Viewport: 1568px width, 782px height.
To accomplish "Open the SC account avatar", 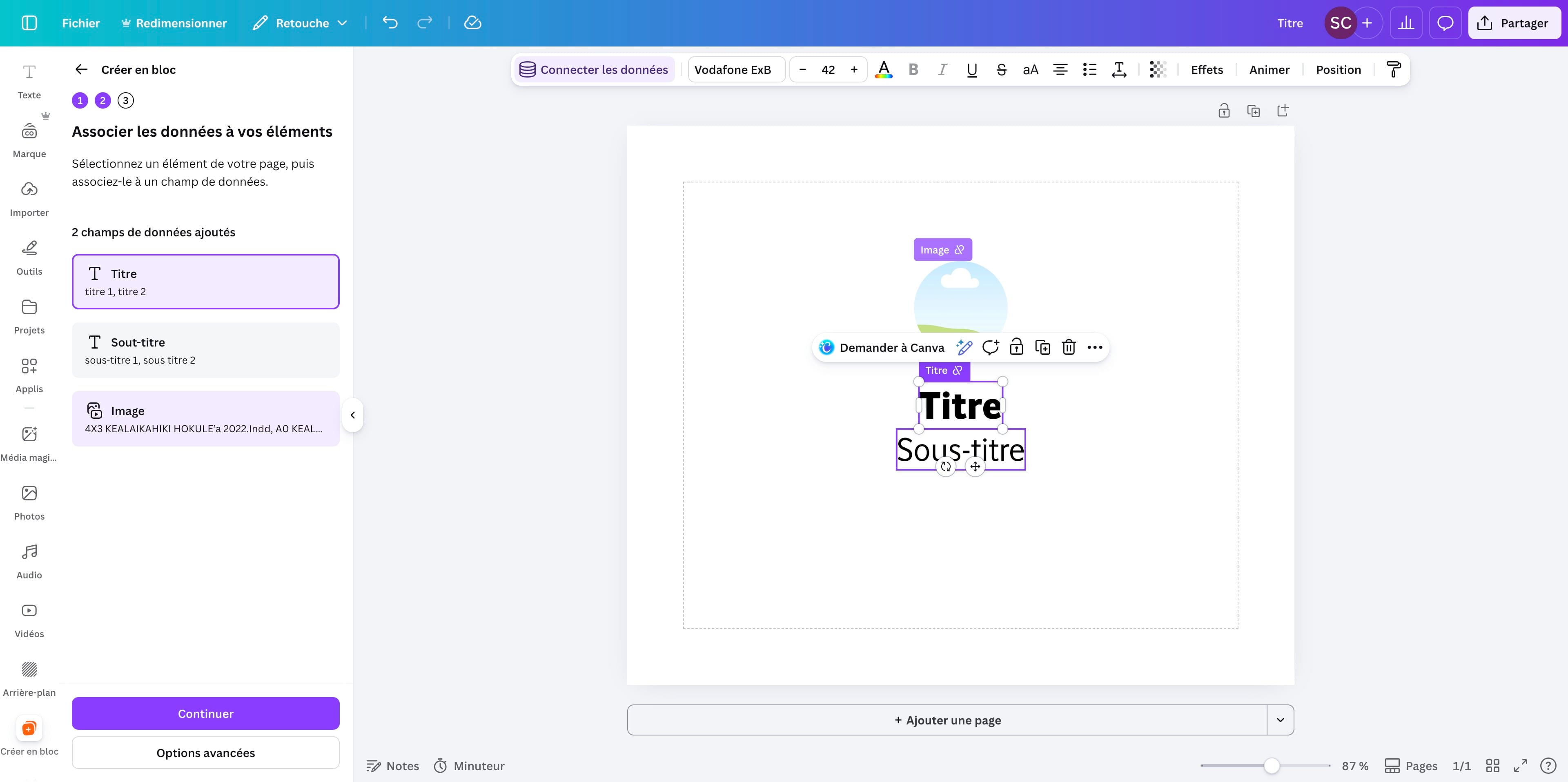I will (1340, 23).
